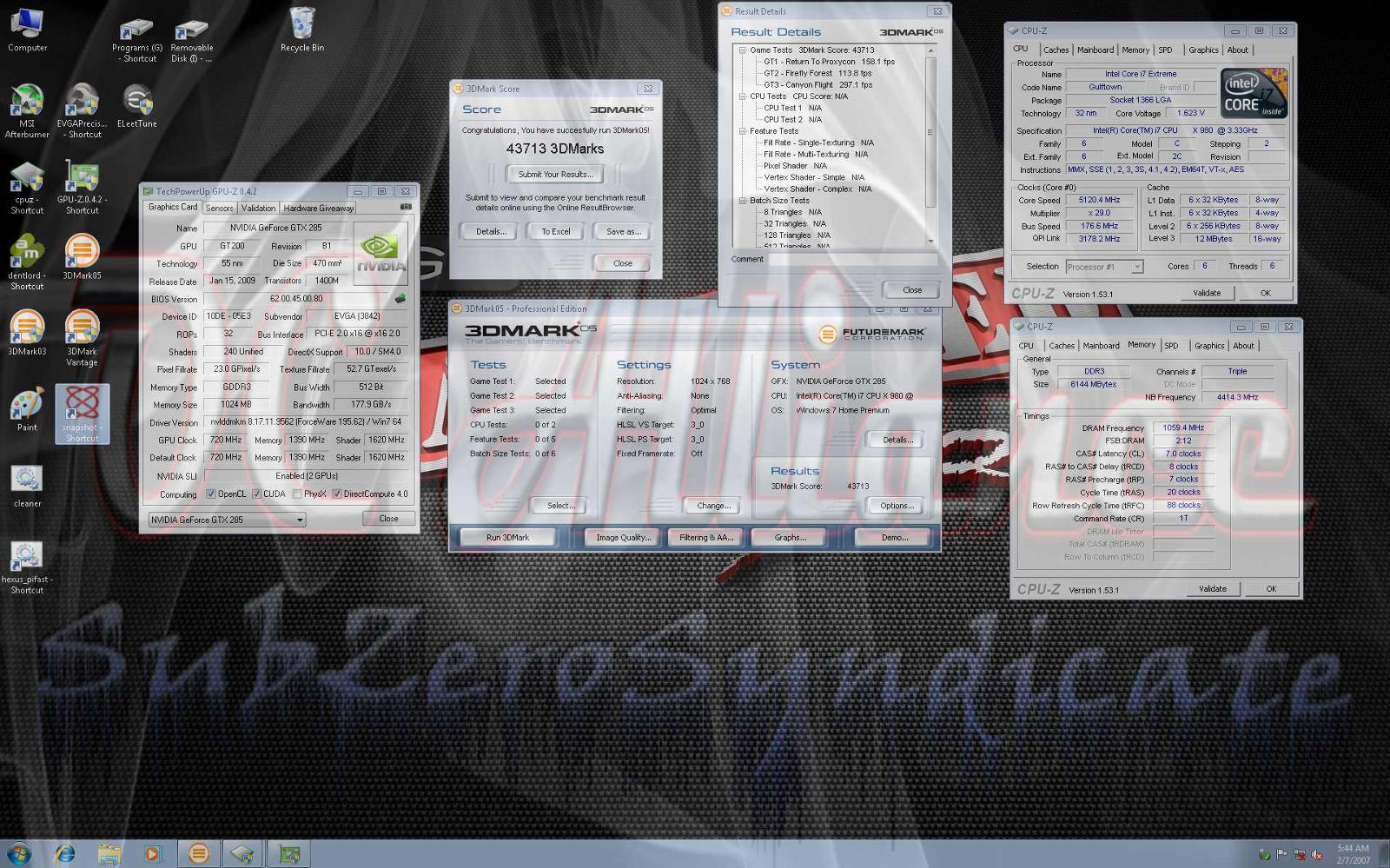Open the NVIDIA GeForce GTX 285 dropdown

227,520
